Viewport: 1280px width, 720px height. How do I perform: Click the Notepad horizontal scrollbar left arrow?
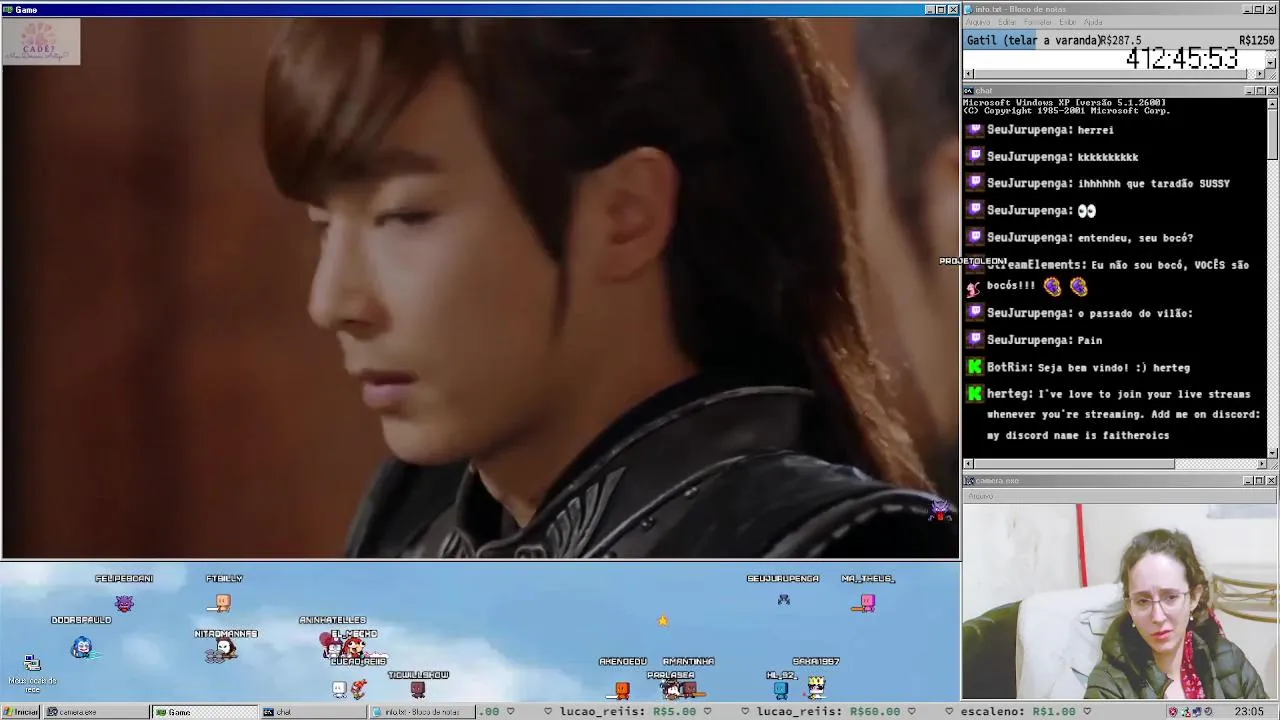click(x=968, y=74)
